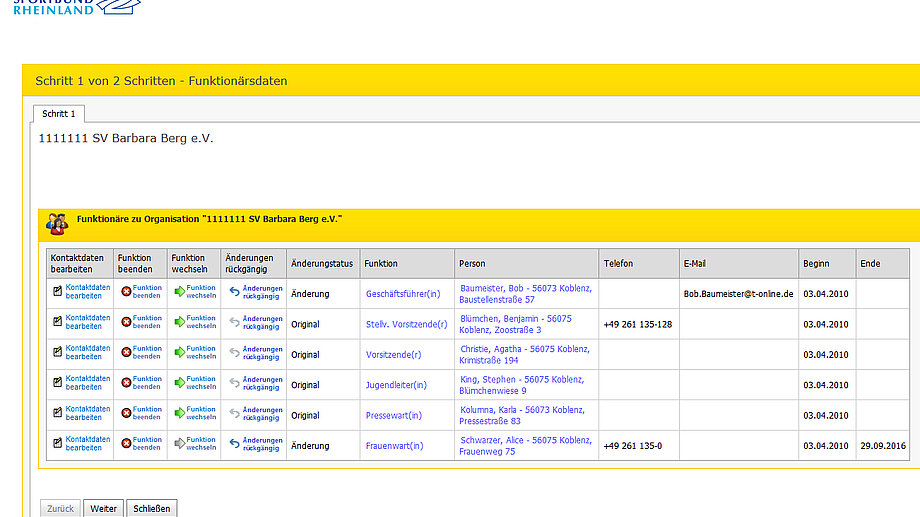Click the Änderungsstatus column header

[x=322, y=264]
